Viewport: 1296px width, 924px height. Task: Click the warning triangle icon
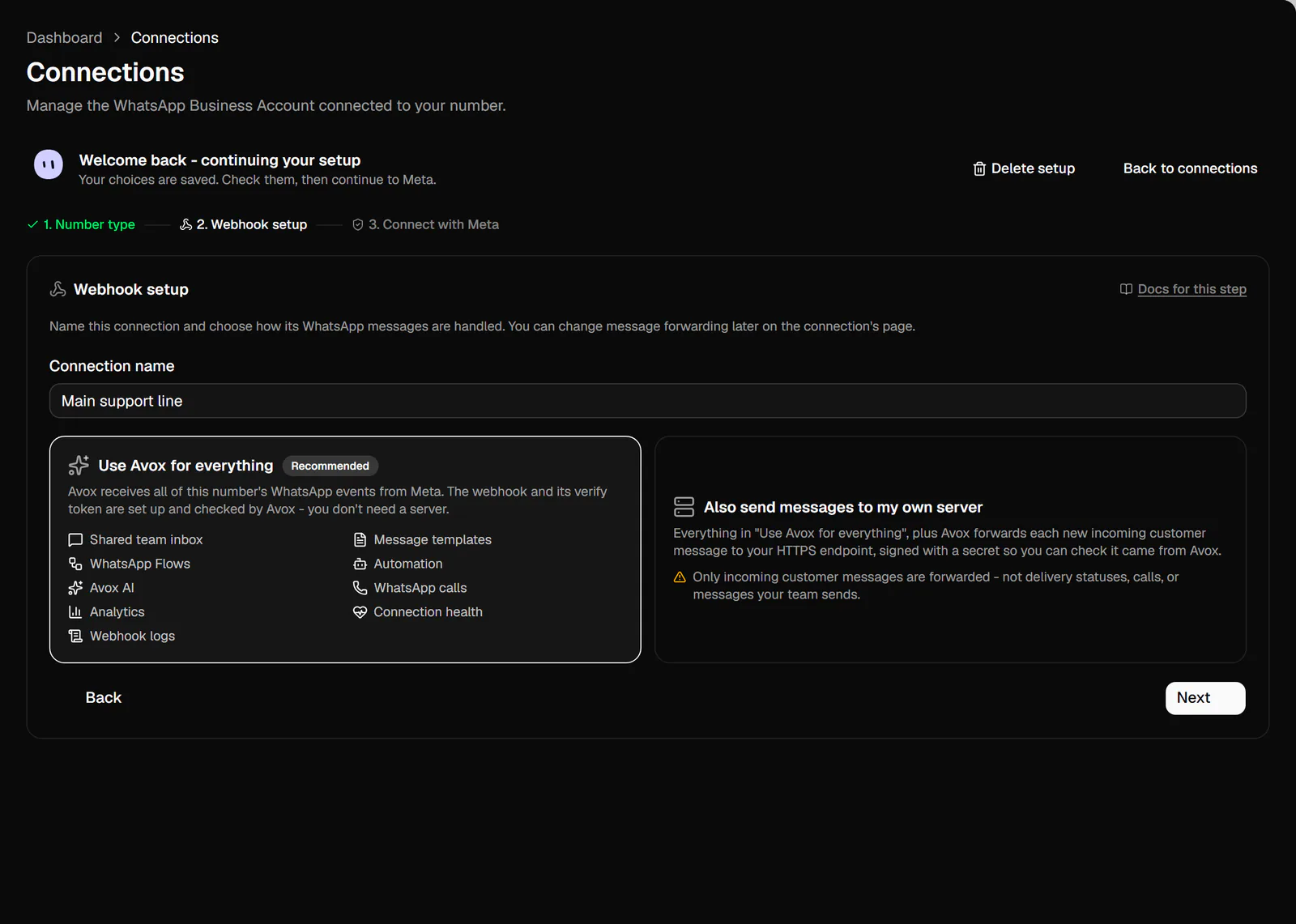click(680, 577)
